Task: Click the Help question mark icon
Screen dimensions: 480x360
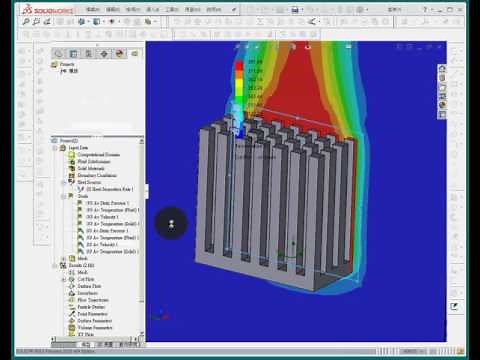Action: coord(425,10)
